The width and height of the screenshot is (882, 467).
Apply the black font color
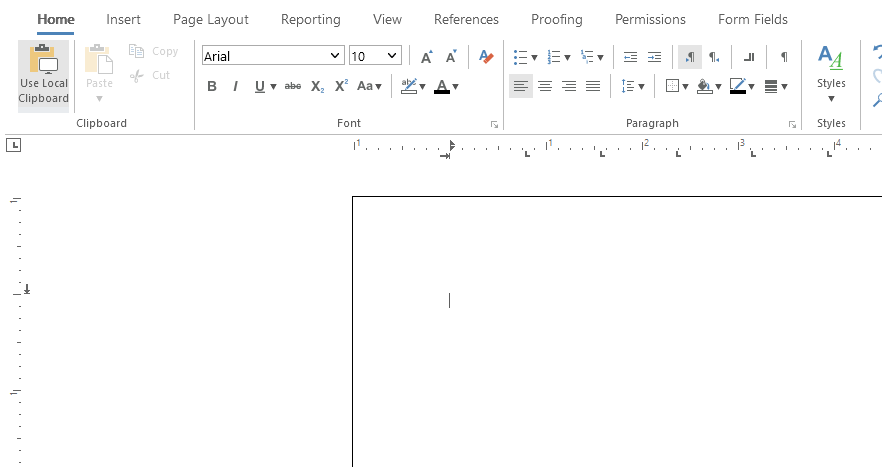pyautogui.click(x=442, y=86)
